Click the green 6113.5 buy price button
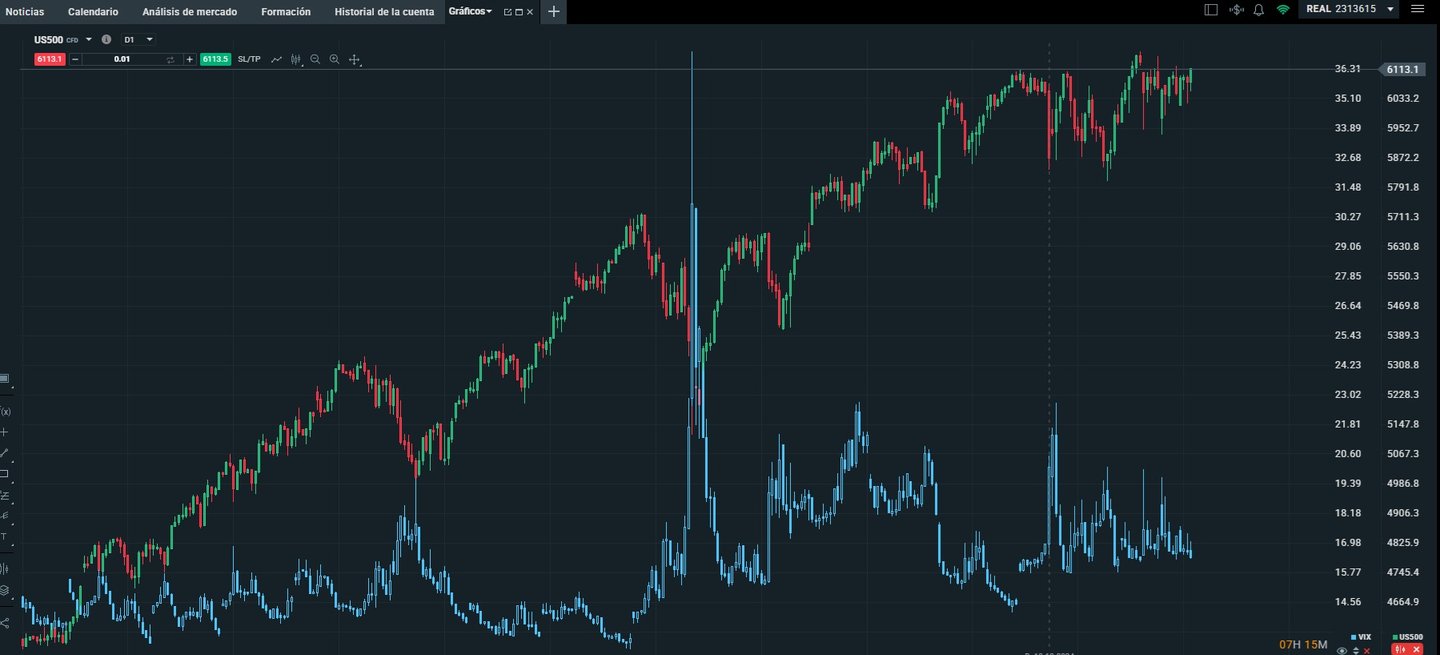The image size is (1440, 655). (215, 59)
